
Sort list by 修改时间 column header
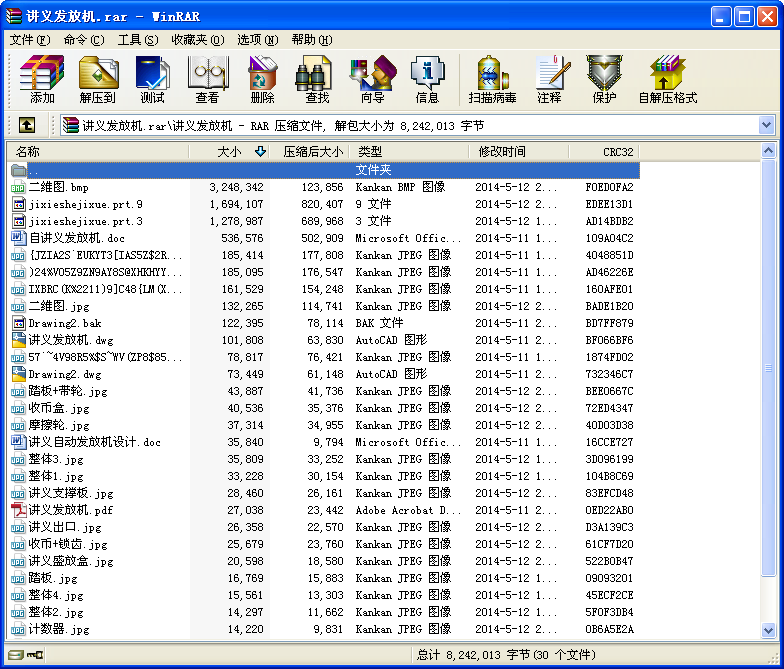[x=502, y=152]
